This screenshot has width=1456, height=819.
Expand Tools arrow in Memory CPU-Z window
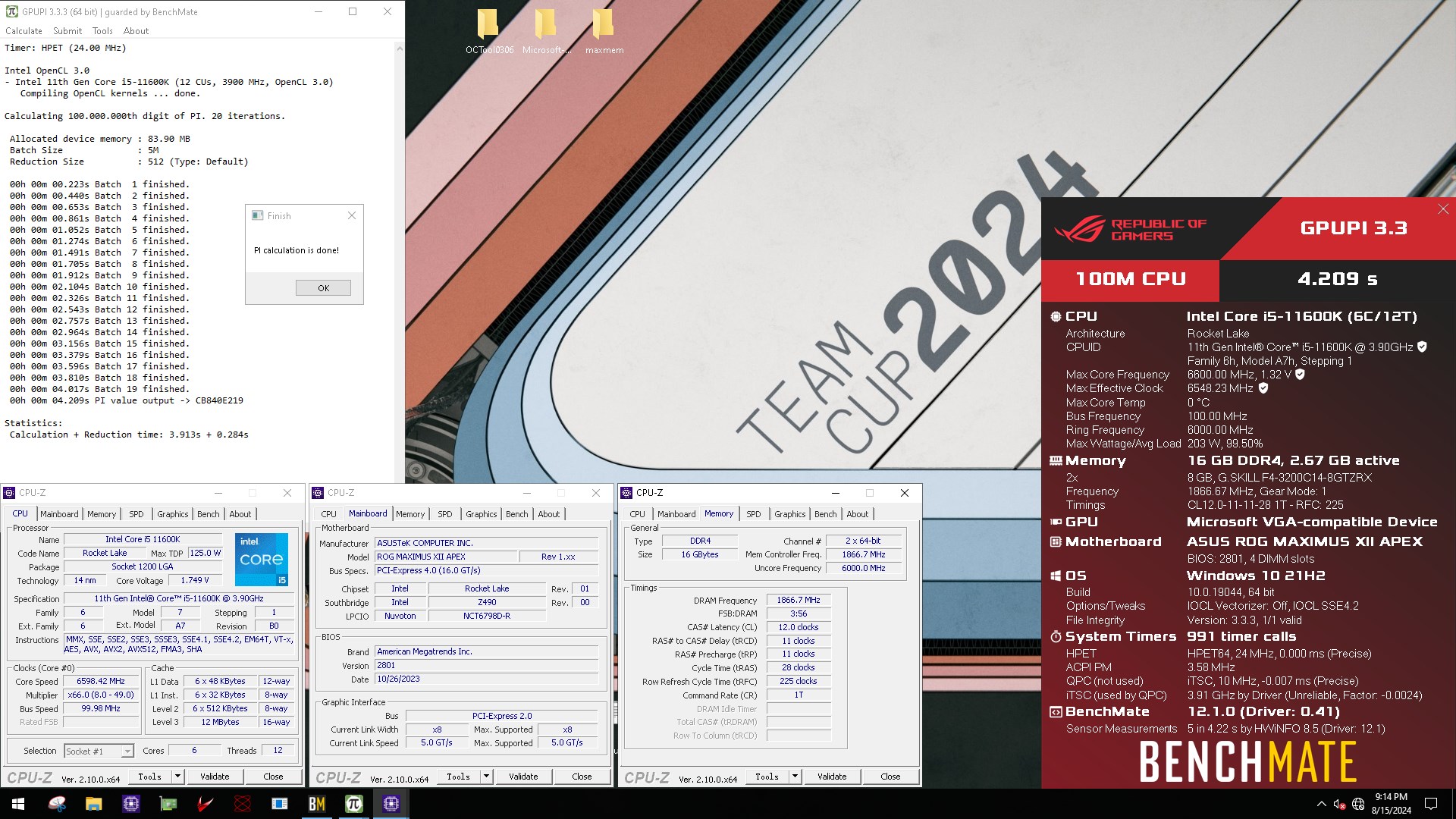795,776
